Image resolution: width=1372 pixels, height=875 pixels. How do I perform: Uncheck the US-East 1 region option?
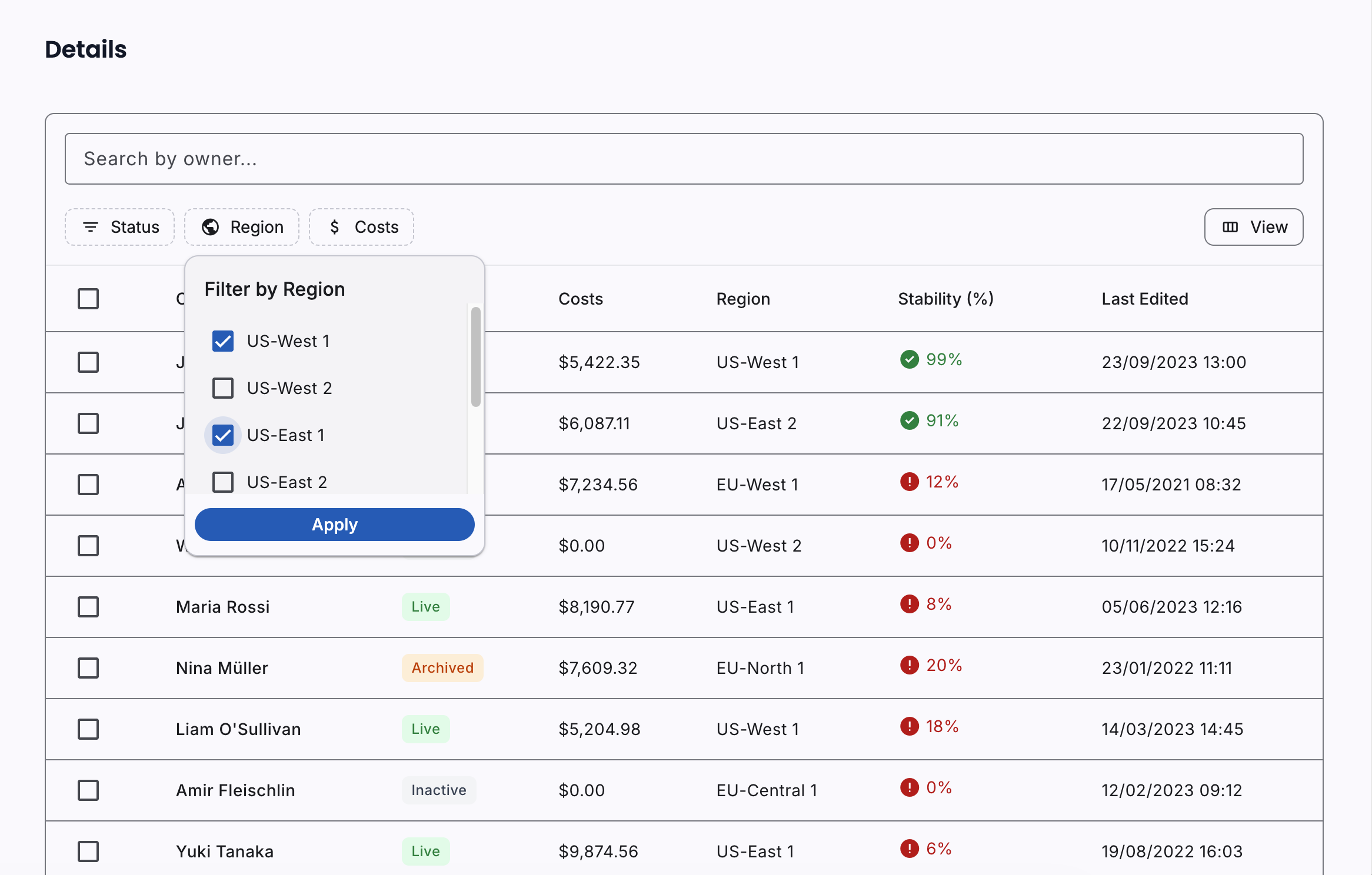223,435
